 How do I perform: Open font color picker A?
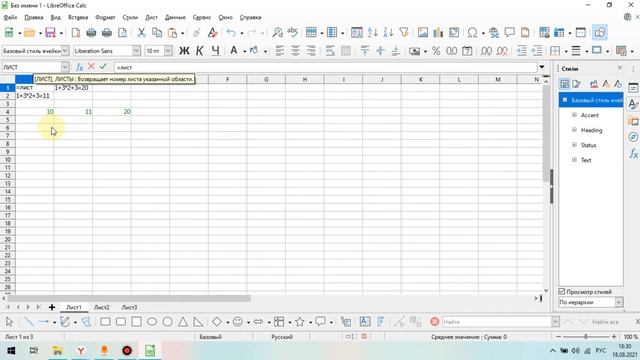click(234, 51)
